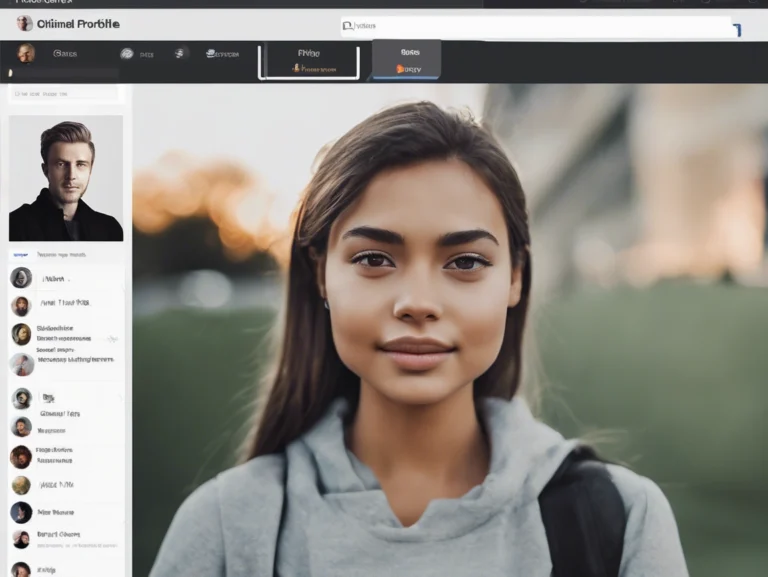Image resolution: width=768 pixels, height=577 pixels.
Task: Switch to the Boas tab
Action: point(410,52)
